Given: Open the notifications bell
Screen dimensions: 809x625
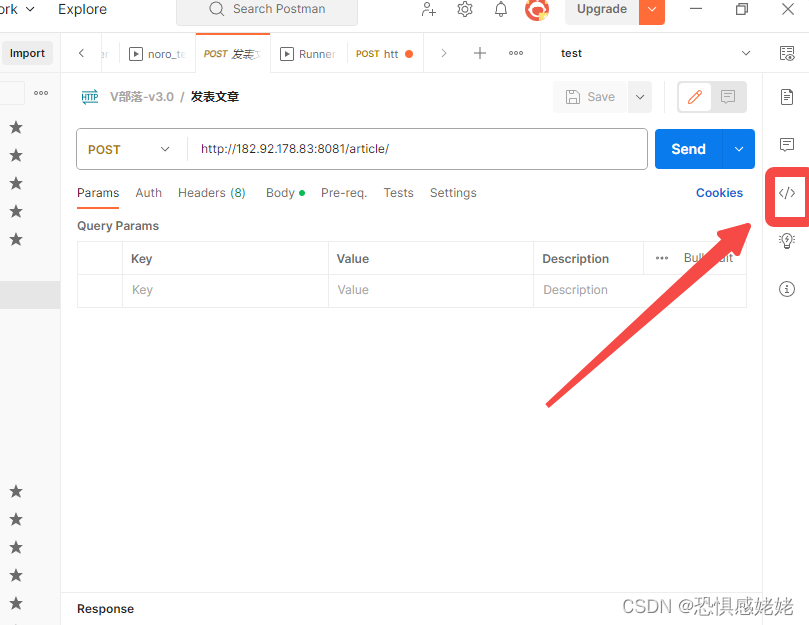Looking at the screenshot, I should (500, 9).
